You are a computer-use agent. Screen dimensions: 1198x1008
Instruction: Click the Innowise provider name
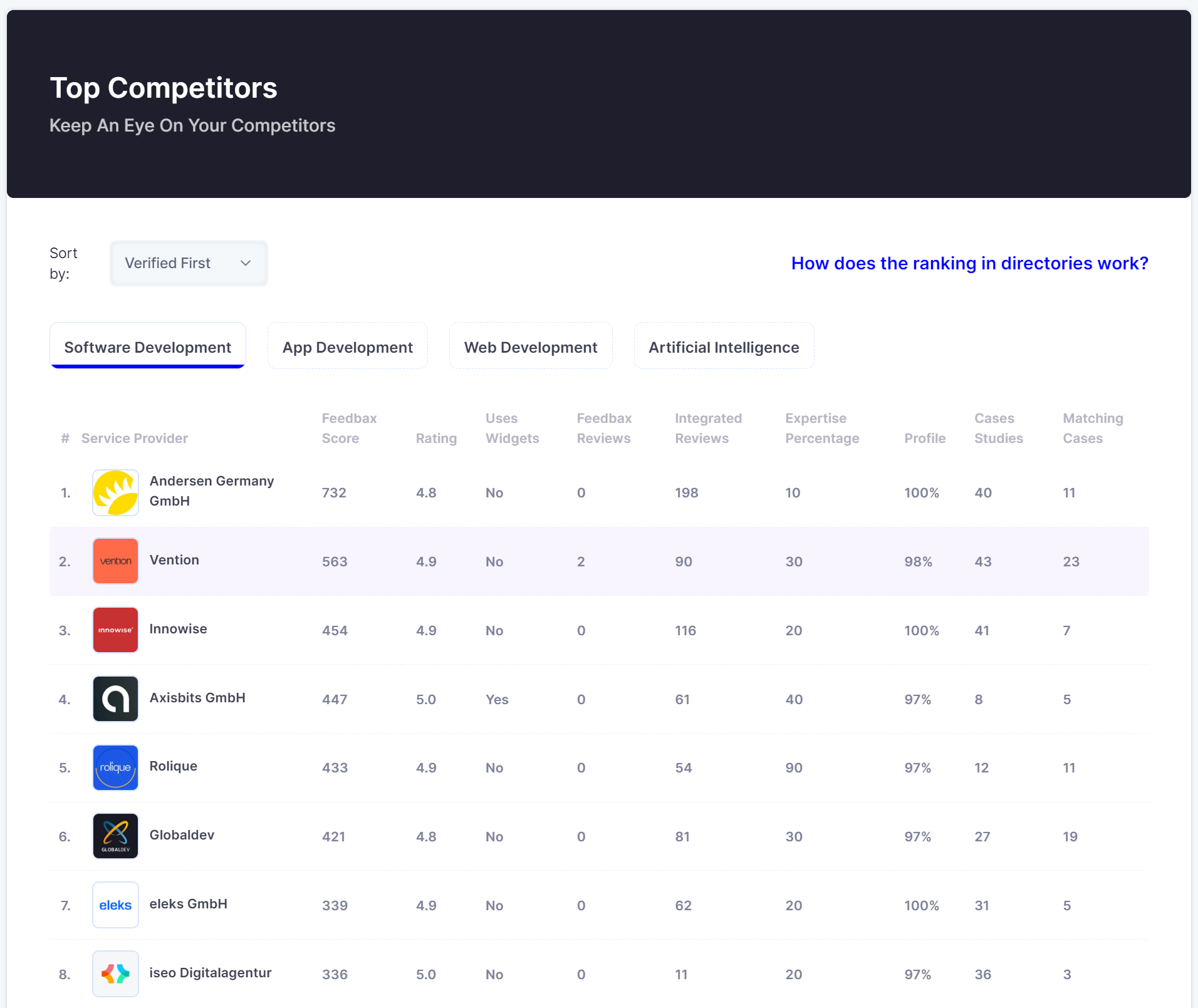coord(178,629)
